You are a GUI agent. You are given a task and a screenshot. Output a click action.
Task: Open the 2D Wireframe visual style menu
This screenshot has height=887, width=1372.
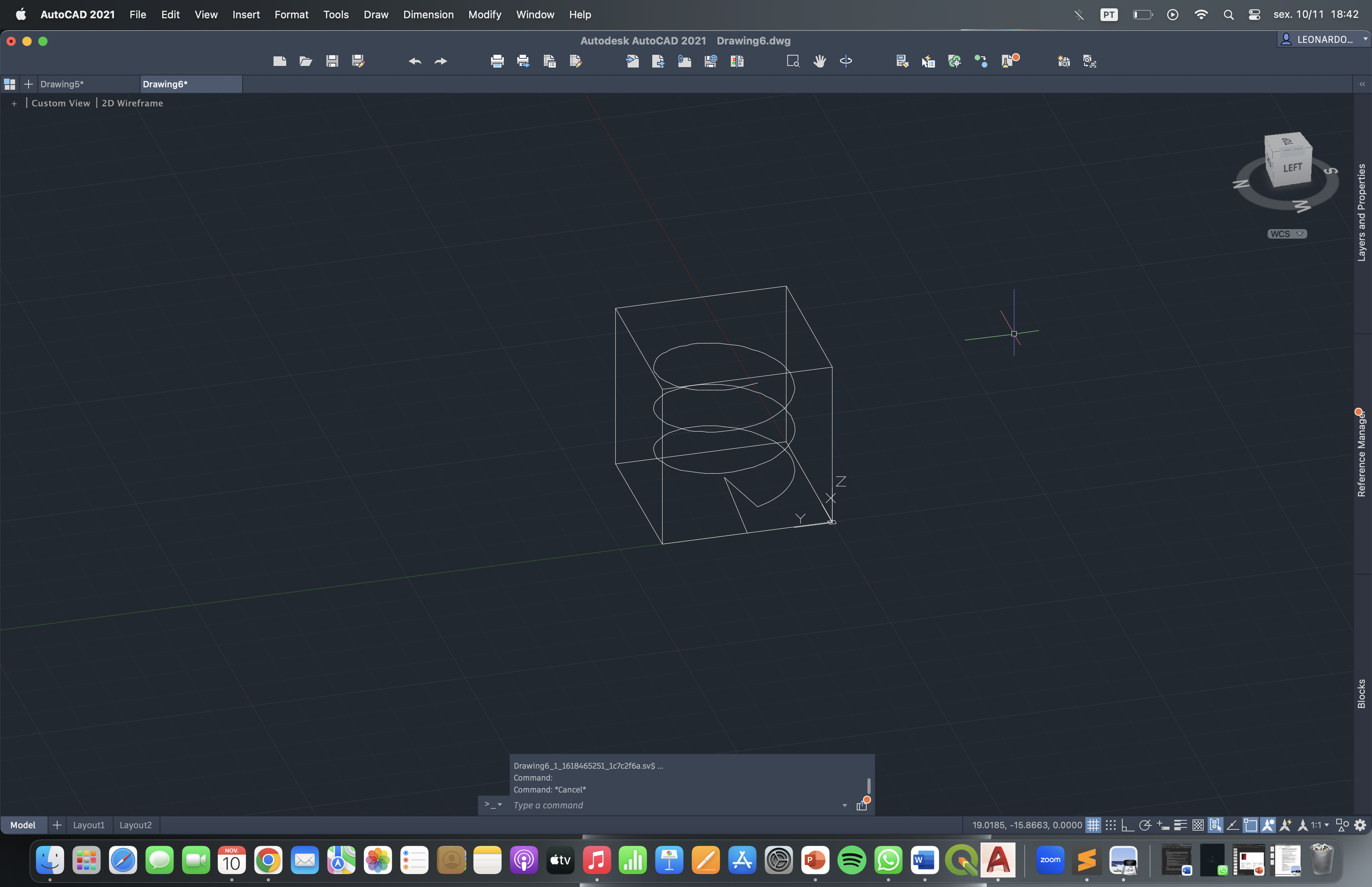[x=133, y=103]
